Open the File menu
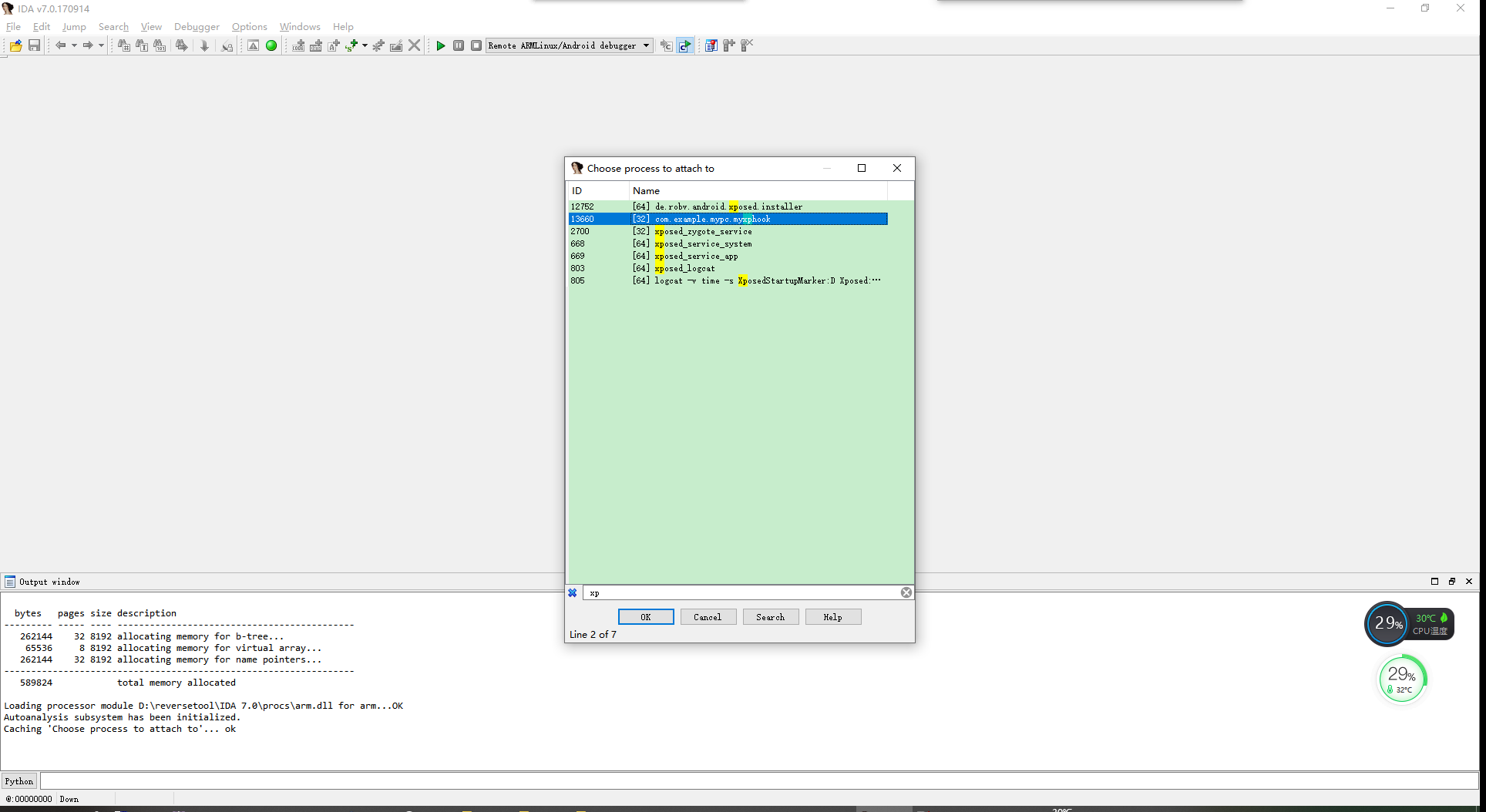The height and width of the screenshot is (812, 1486). tap(13, 26)
